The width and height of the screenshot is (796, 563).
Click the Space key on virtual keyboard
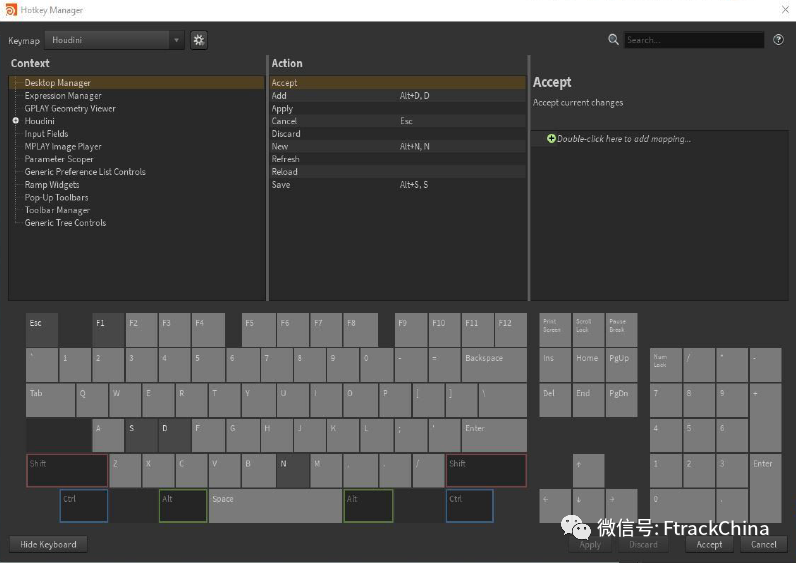point(275,506)
